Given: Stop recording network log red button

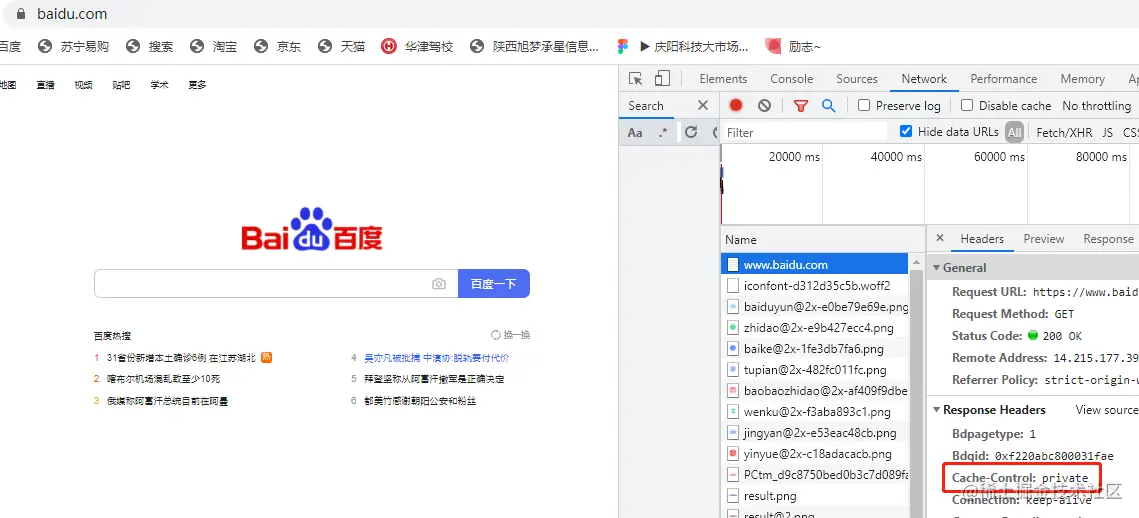Looking at the screenshot, I should coord(736,105).
